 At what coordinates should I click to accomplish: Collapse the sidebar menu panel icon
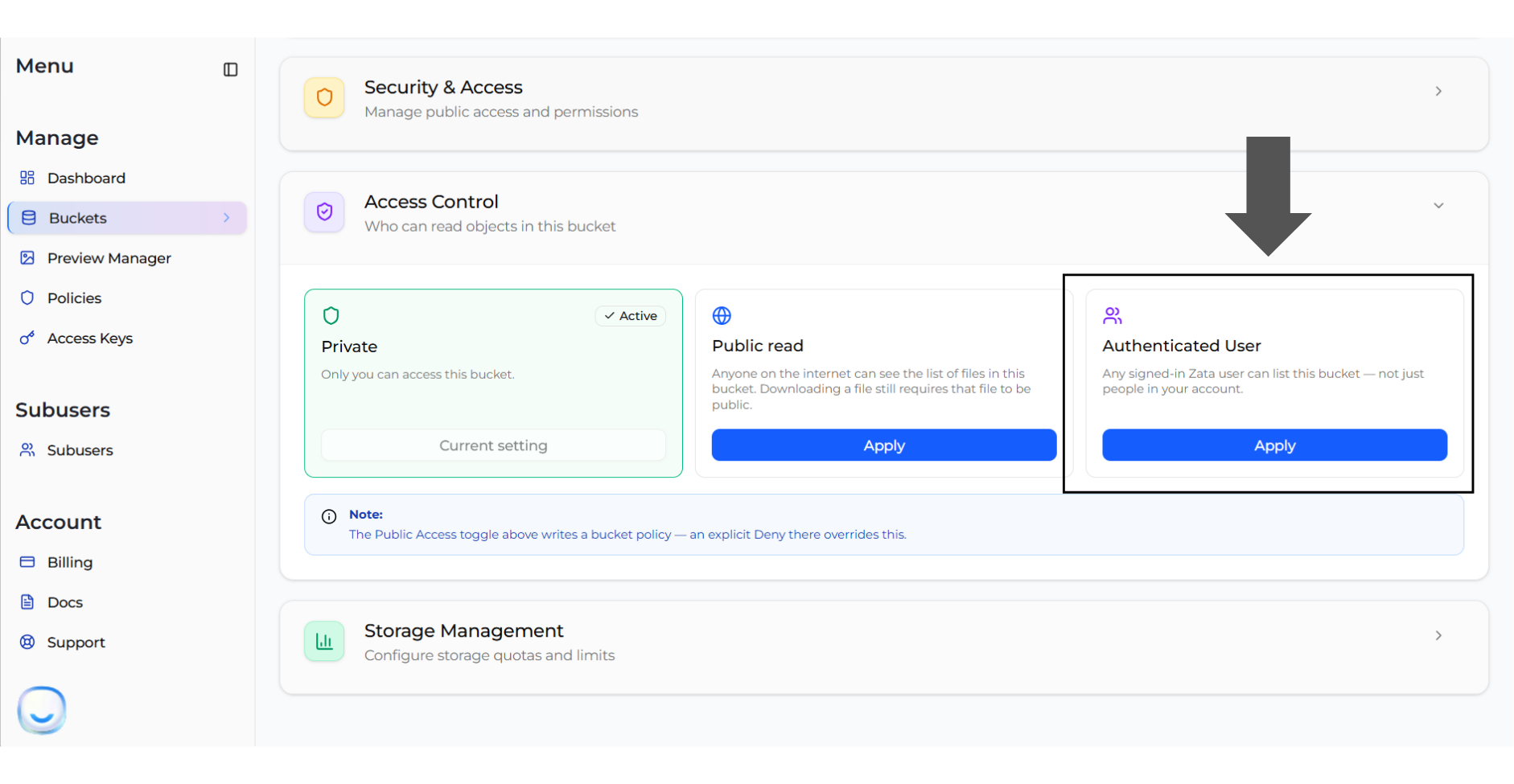[230, 70]
